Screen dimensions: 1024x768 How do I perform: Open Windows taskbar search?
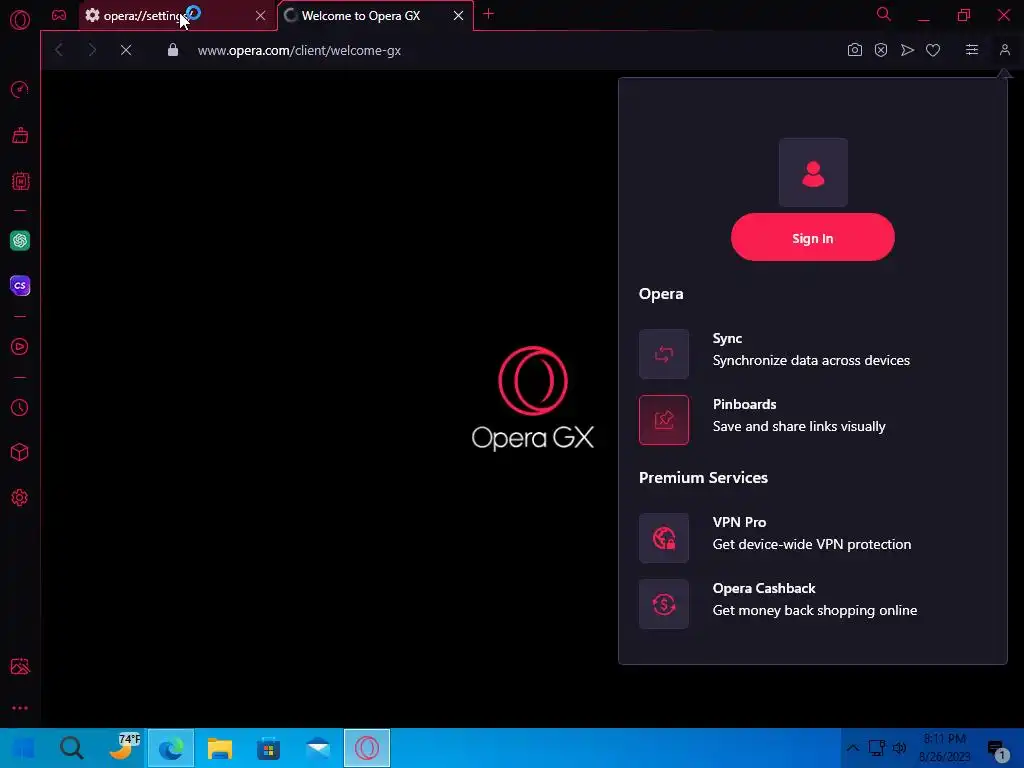click(71, 748)
